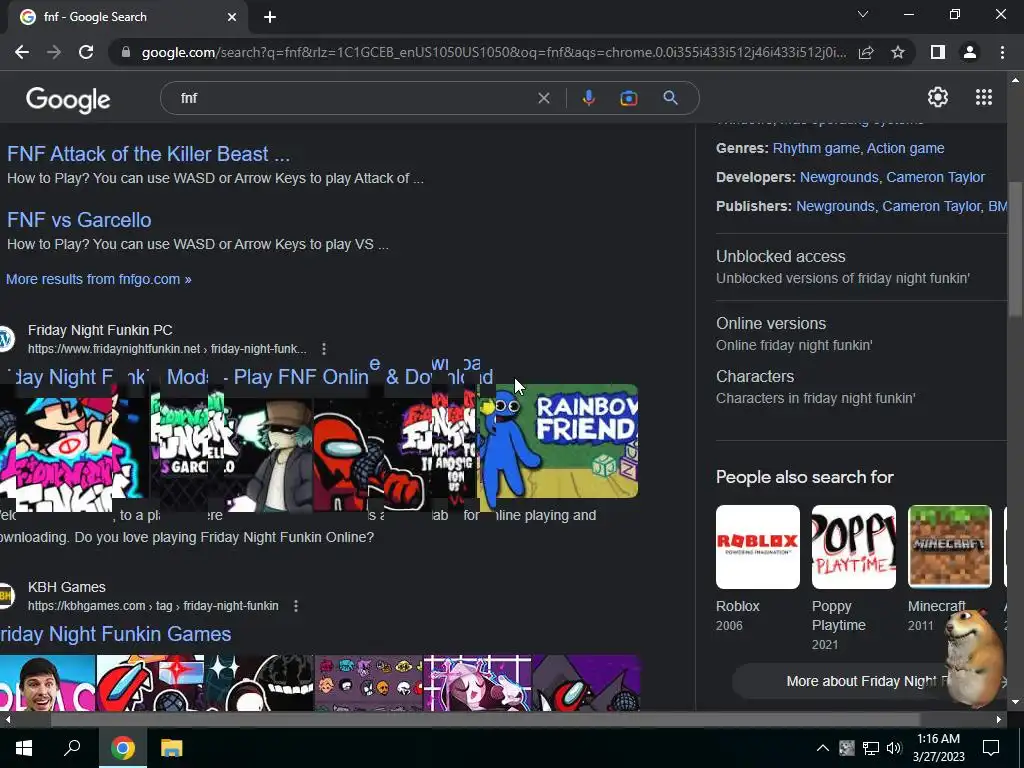This screenshot has width=1024, height=768.
Task: Open FNF Attack of the Killer Beast result
Action: point(148,154)
